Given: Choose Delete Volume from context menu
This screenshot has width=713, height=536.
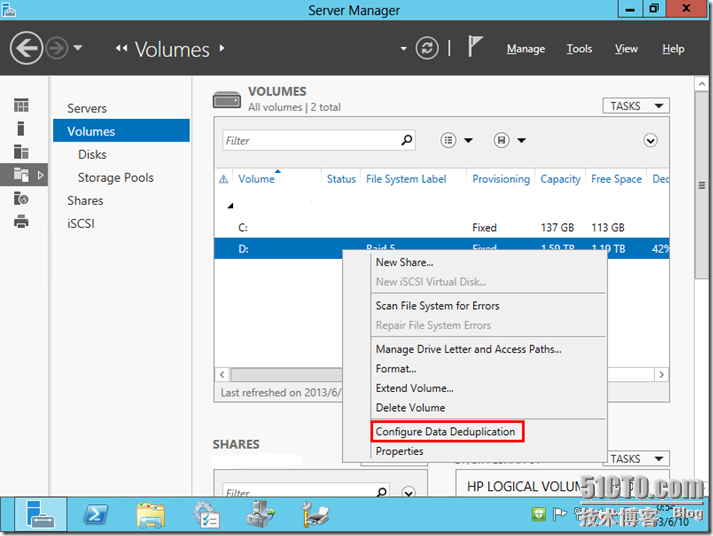Looking at the screenshot, I should click(410, 407).
